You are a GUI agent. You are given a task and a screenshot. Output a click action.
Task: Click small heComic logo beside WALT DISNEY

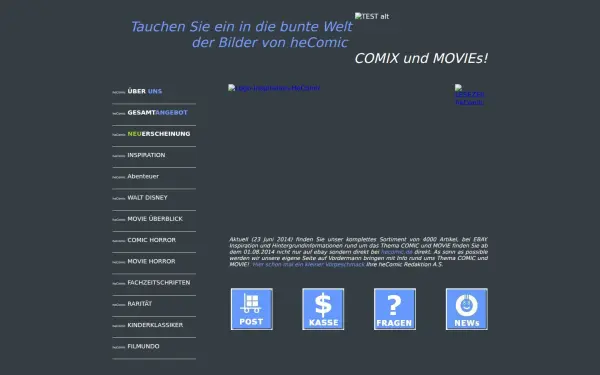[x=119, y=199]
